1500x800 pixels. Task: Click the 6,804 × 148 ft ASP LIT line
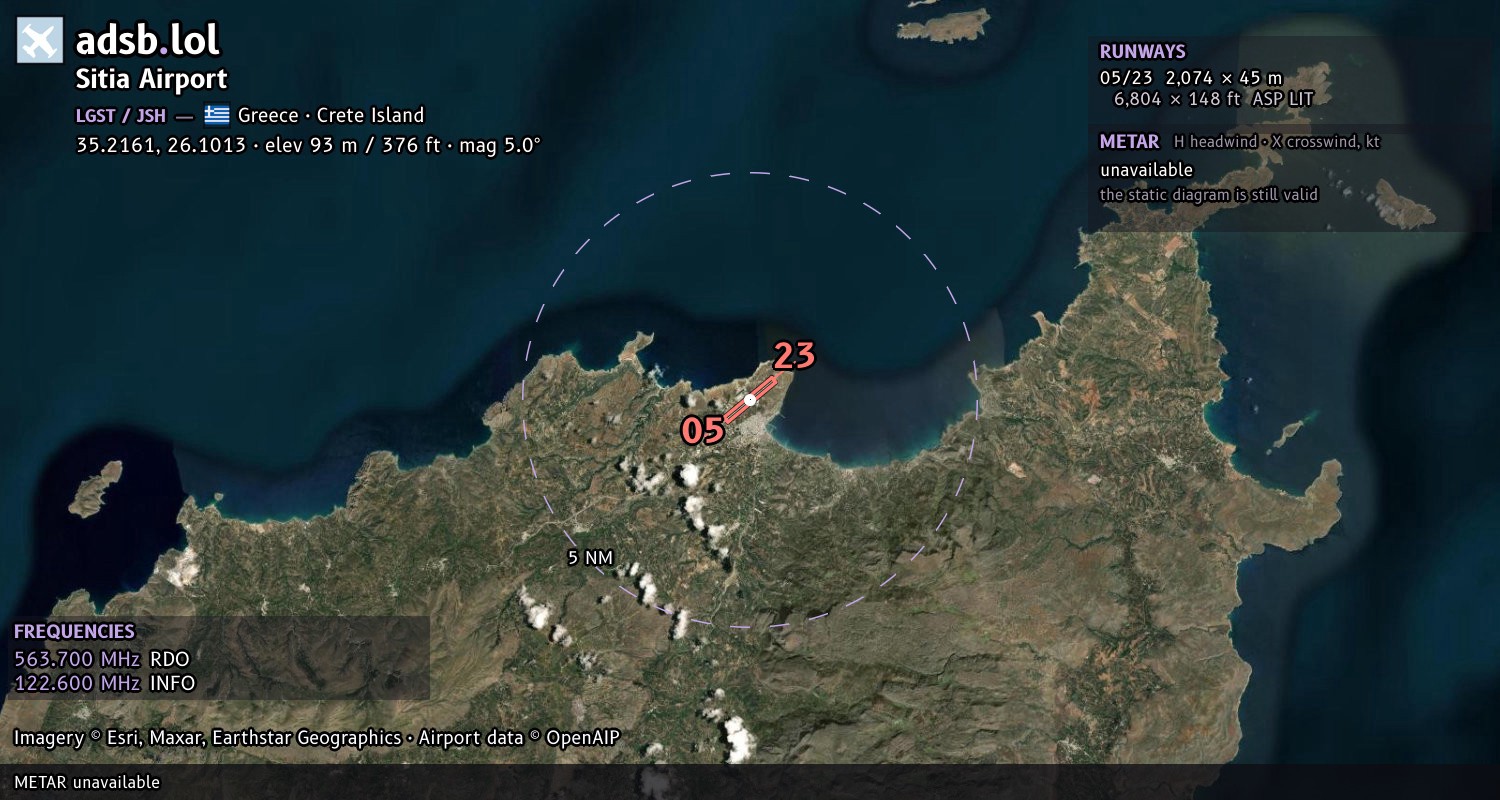point(1213,99)
